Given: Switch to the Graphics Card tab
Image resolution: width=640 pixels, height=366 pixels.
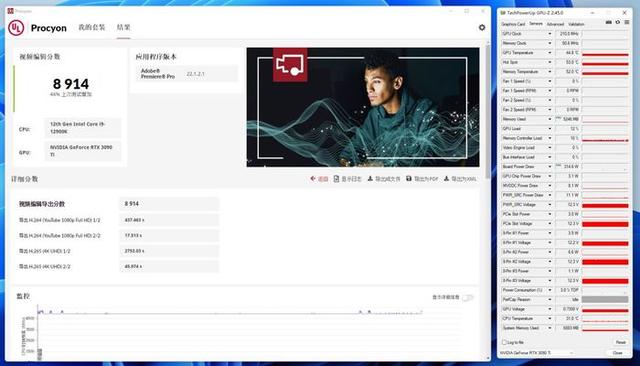Looking at the screenshot, I should click(513, 24).
